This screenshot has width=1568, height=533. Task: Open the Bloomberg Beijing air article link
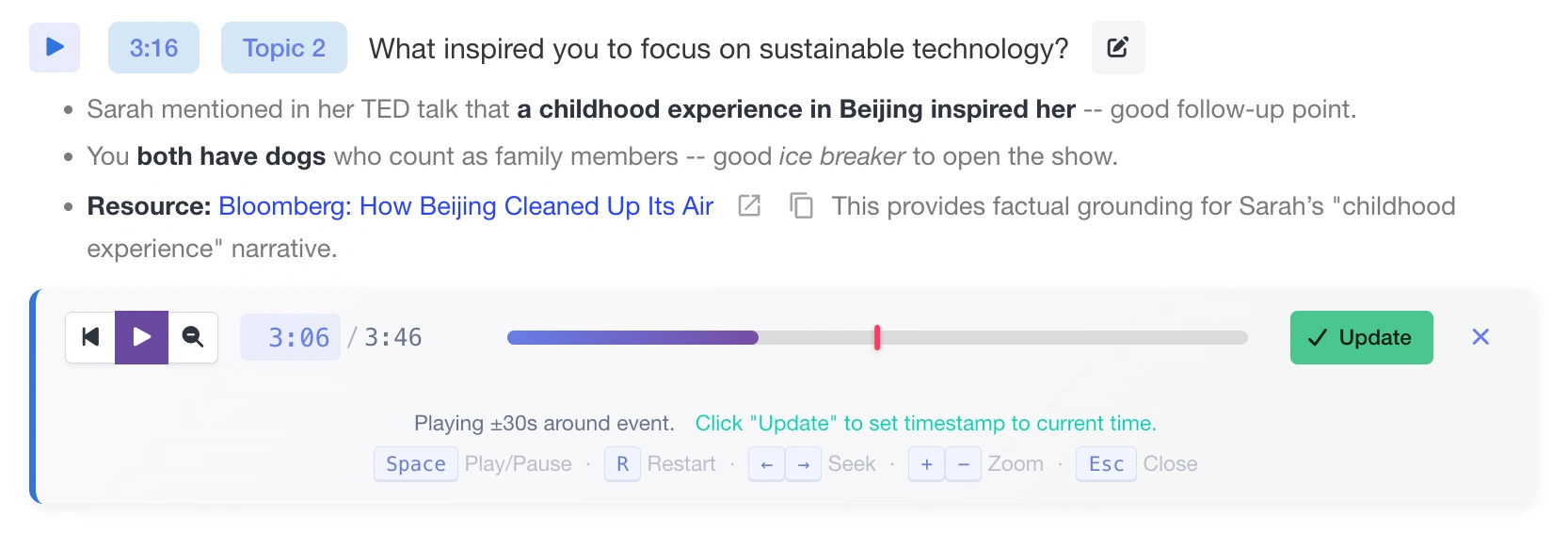click(x=466, y=206)
